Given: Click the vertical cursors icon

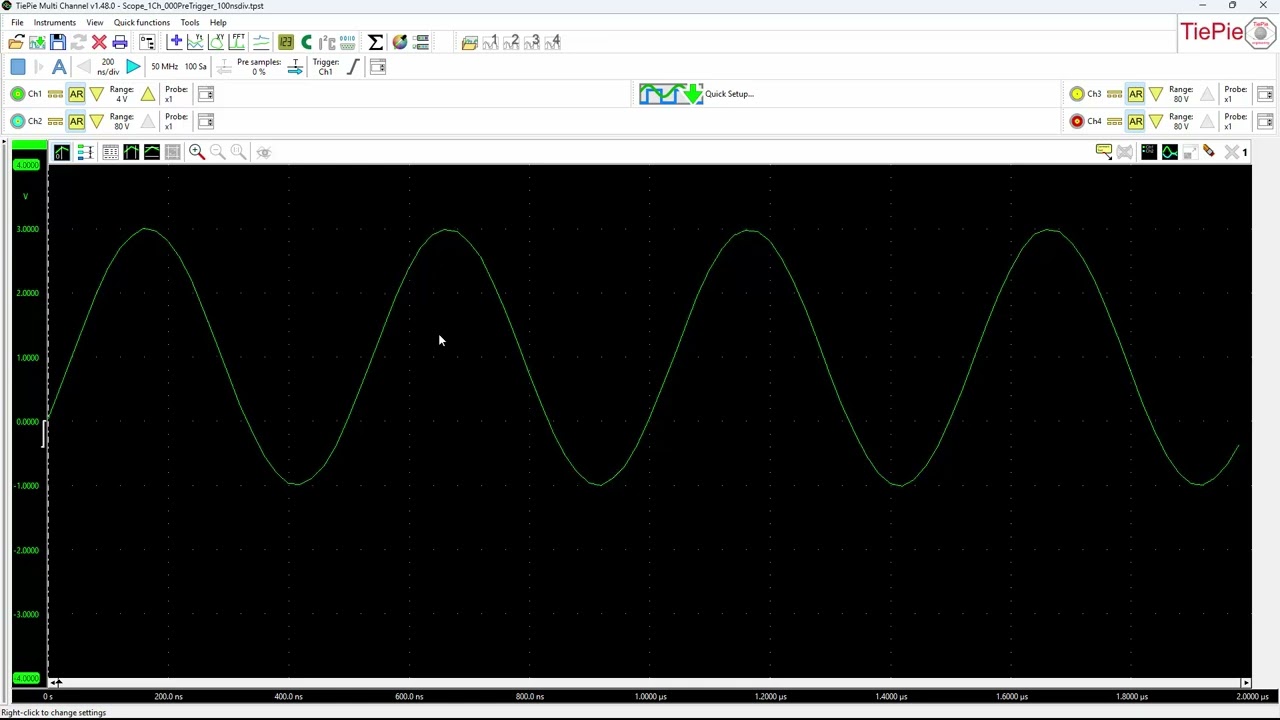Looking at the screenshot, I should pyautogui.click(x=131, y=152).
